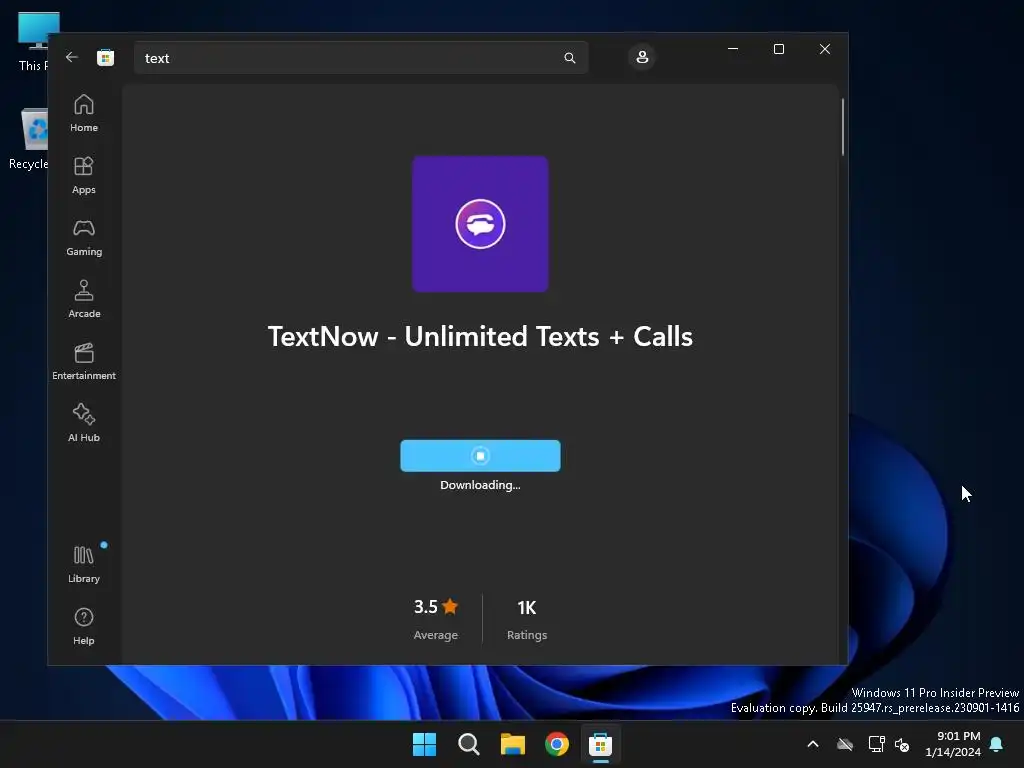This screenshot has width=1024, height=768.
Task: Maximize the Microsoft Store window
Action: coord(778,49)
